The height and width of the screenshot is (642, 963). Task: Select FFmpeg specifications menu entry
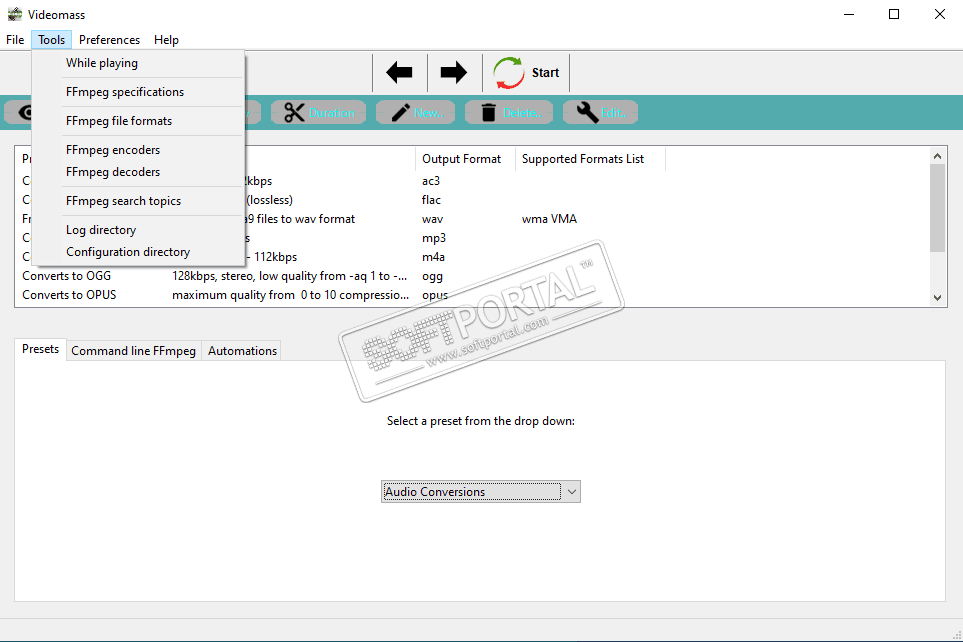[x=138, y=92]
